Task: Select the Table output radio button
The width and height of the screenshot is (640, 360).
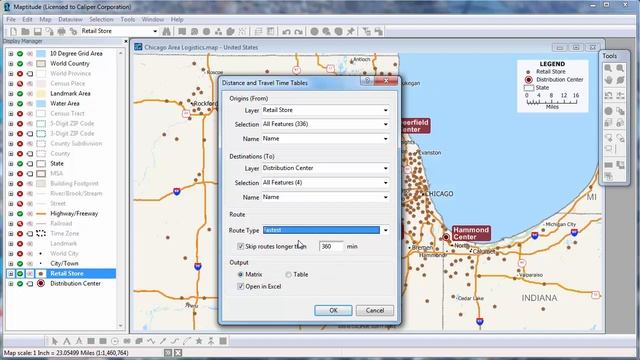Action: pos(288,275)
